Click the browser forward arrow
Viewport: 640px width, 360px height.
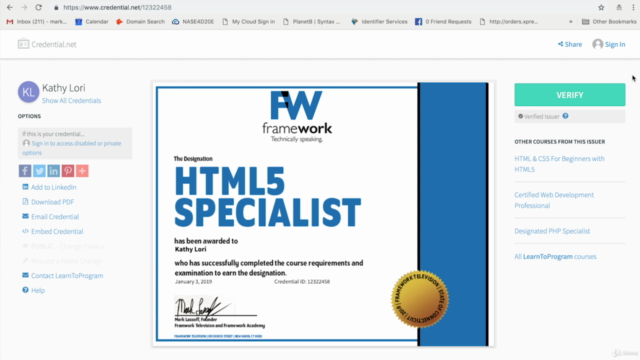tap(24, 7)
